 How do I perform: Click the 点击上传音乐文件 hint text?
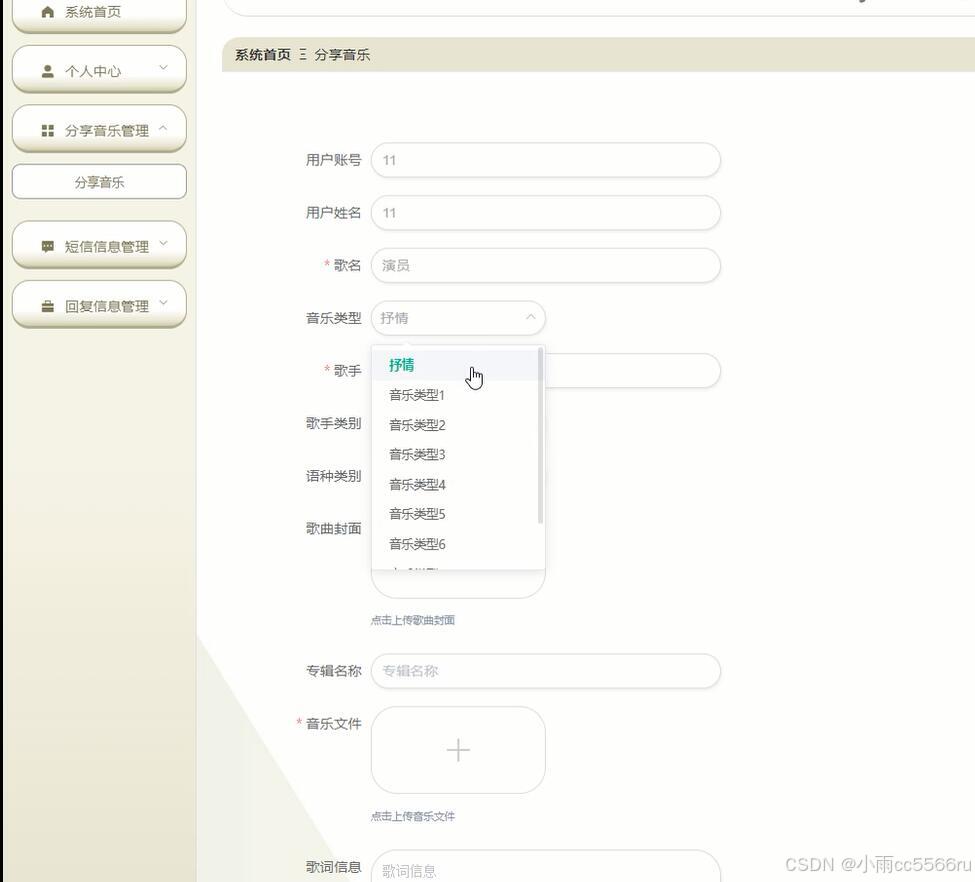point(413,816)
